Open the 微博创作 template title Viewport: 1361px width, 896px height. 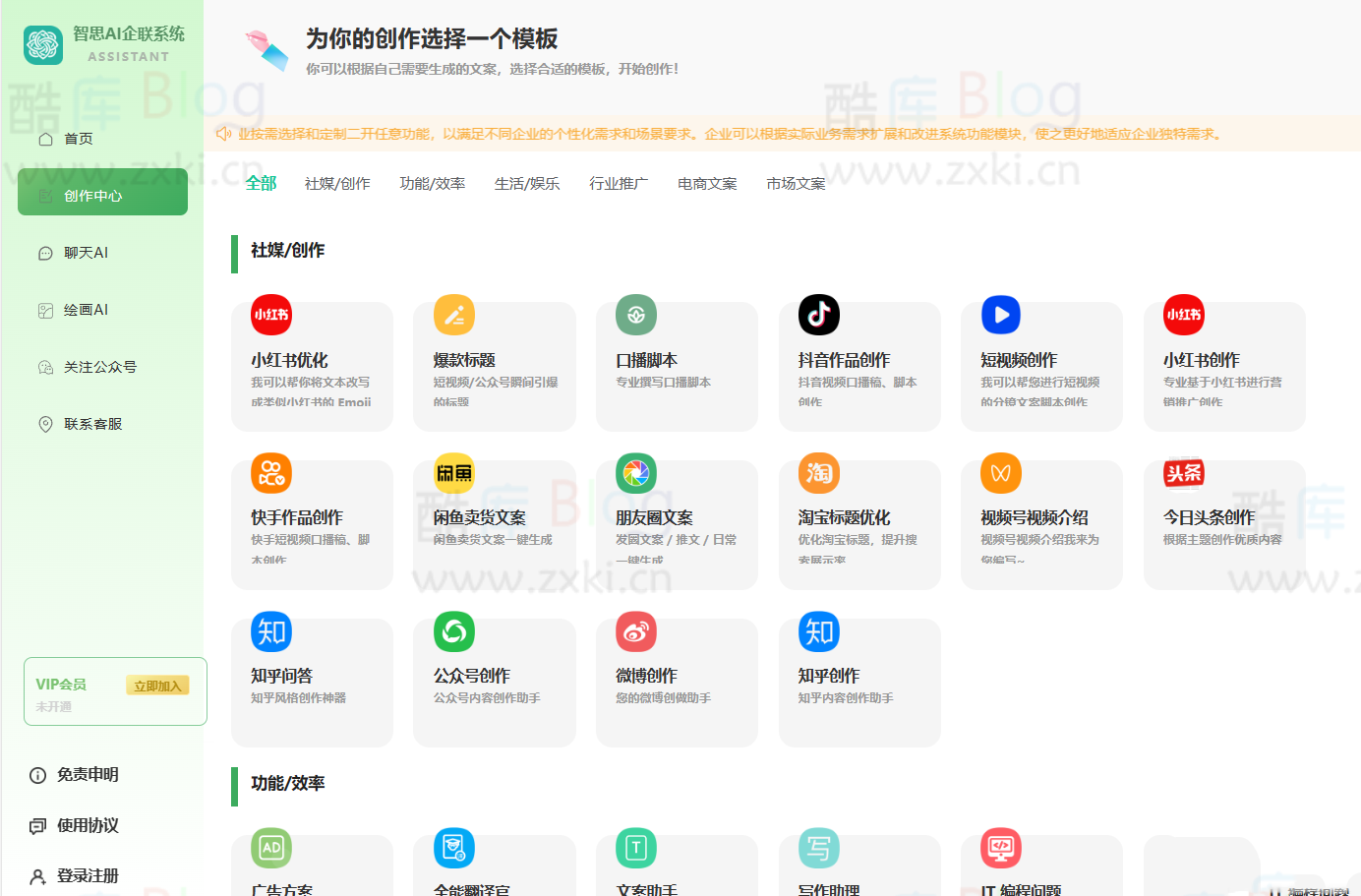(646, 676)
